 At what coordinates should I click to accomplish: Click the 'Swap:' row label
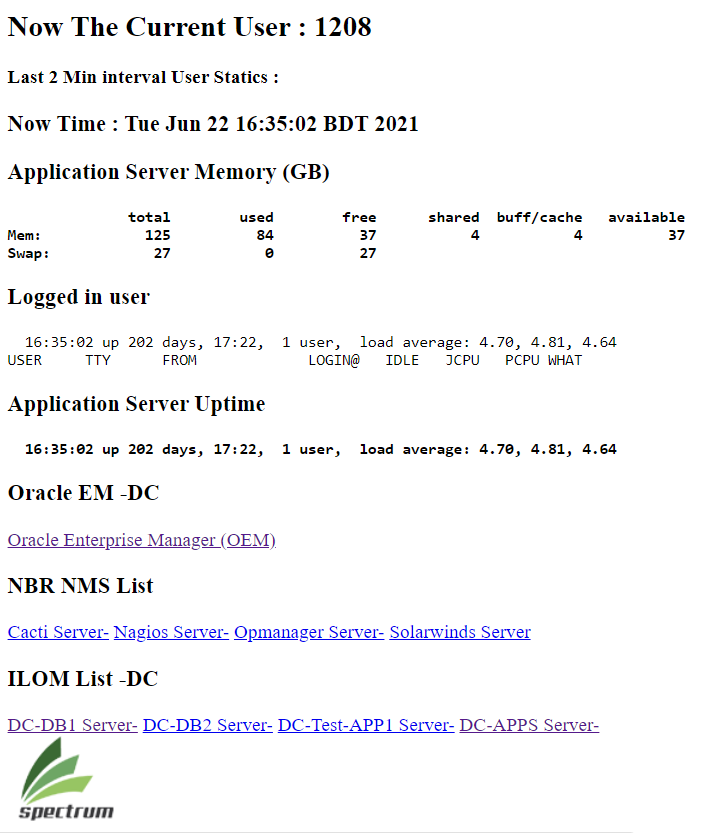28,253
